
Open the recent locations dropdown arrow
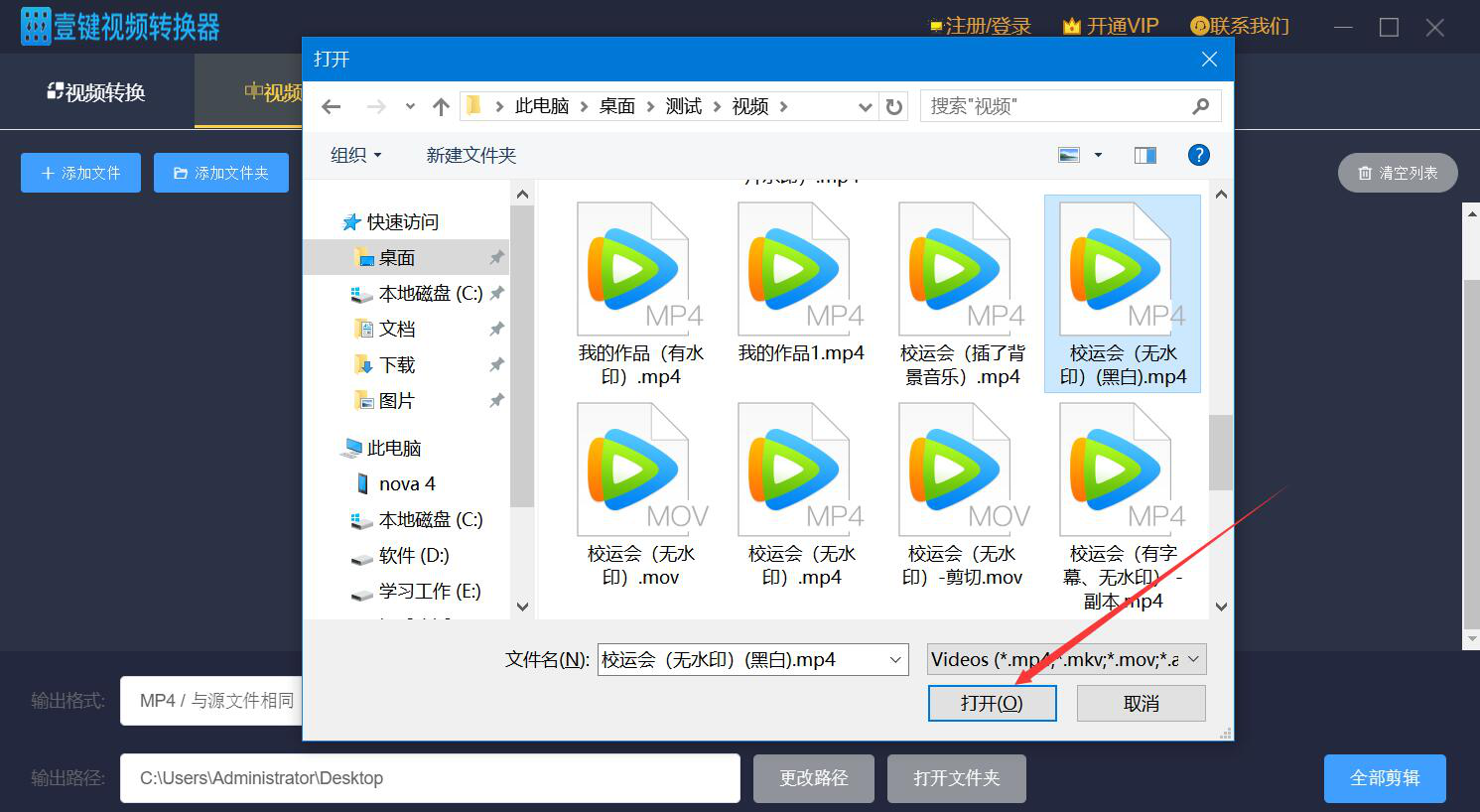(x=410, y=106)
